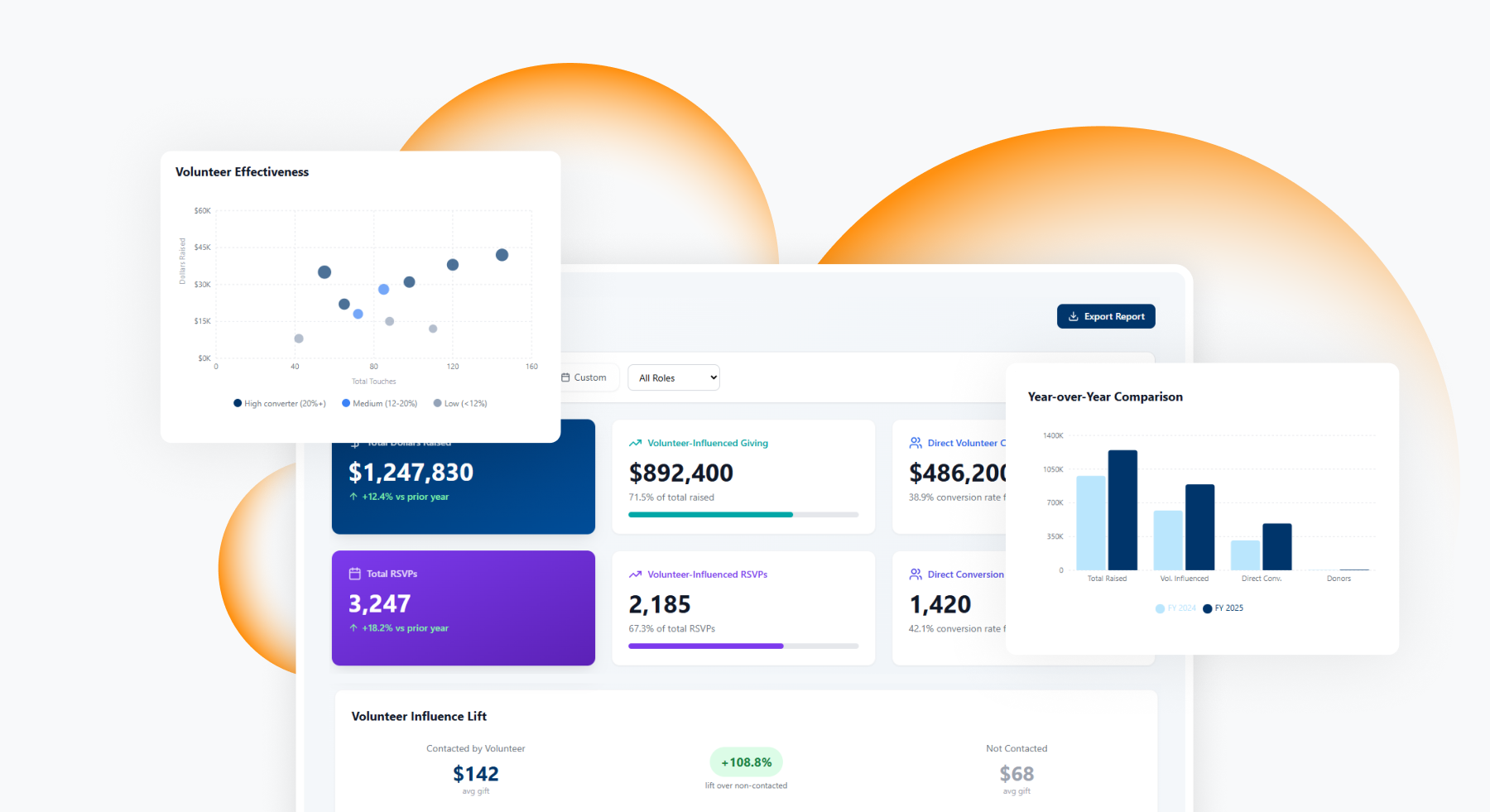This screenshot has width=1490, height=812.
Task: Click the Volunteer Effectiveness chart title
Action: (x=242, y=172)
